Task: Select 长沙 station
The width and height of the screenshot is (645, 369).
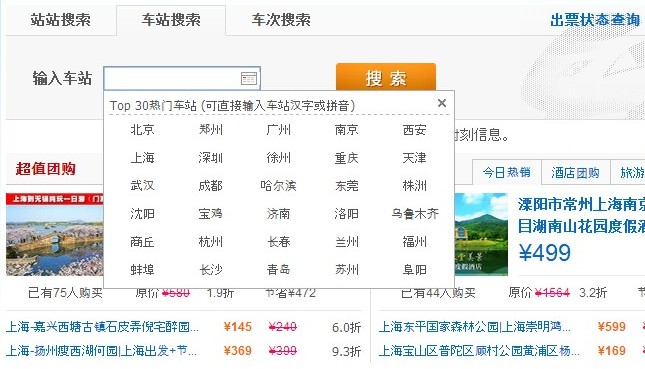Action: click(x=211, y=270)
